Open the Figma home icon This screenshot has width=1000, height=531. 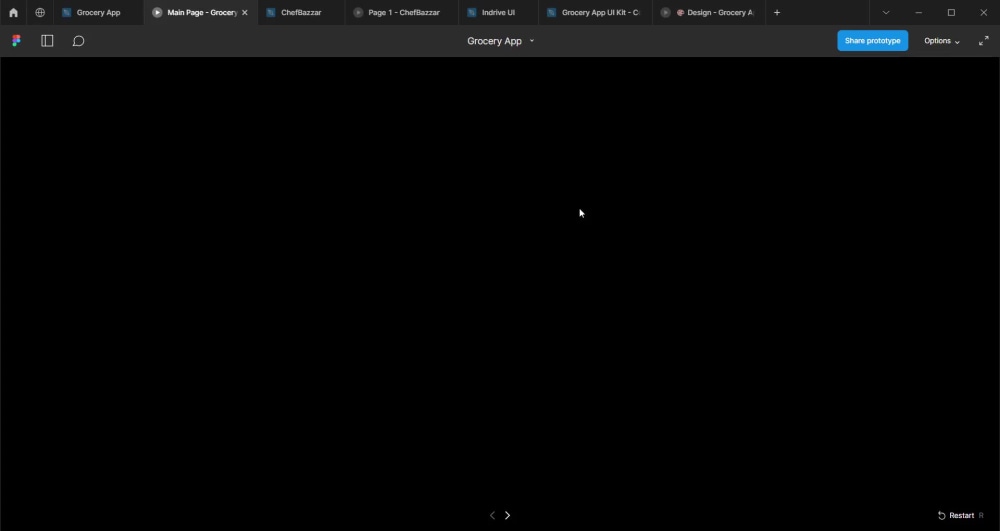tap(13, 13)
